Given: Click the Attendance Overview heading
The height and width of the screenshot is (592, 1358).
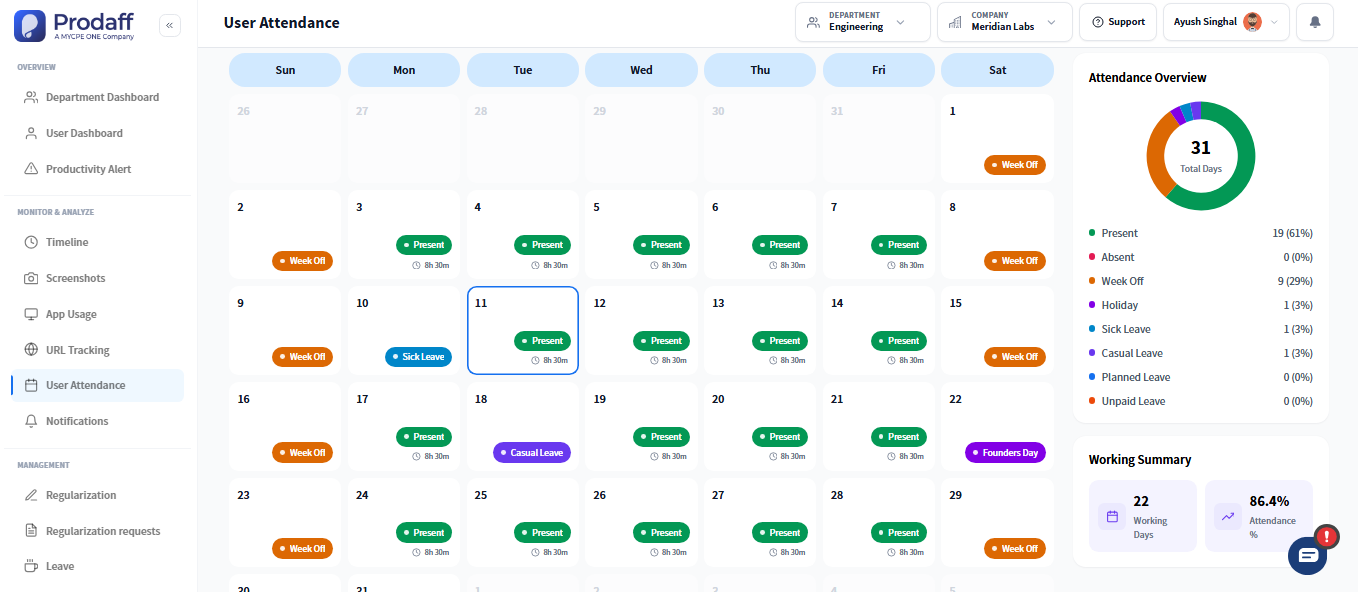Looking at the screenshot, I should point(1147,77).
